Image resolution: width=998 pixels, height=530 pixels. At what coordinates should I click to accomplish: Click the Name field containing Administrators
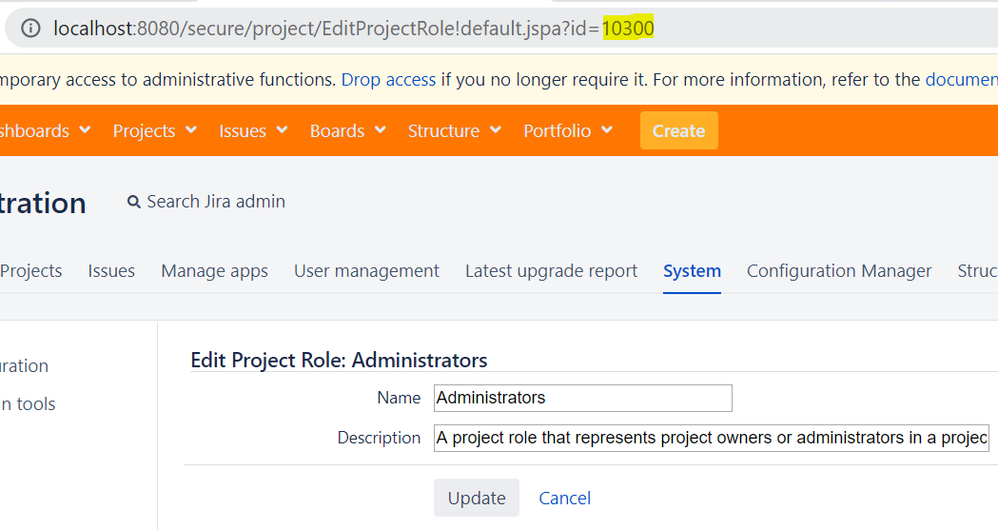pyautogui.click(x=583, y=398)
